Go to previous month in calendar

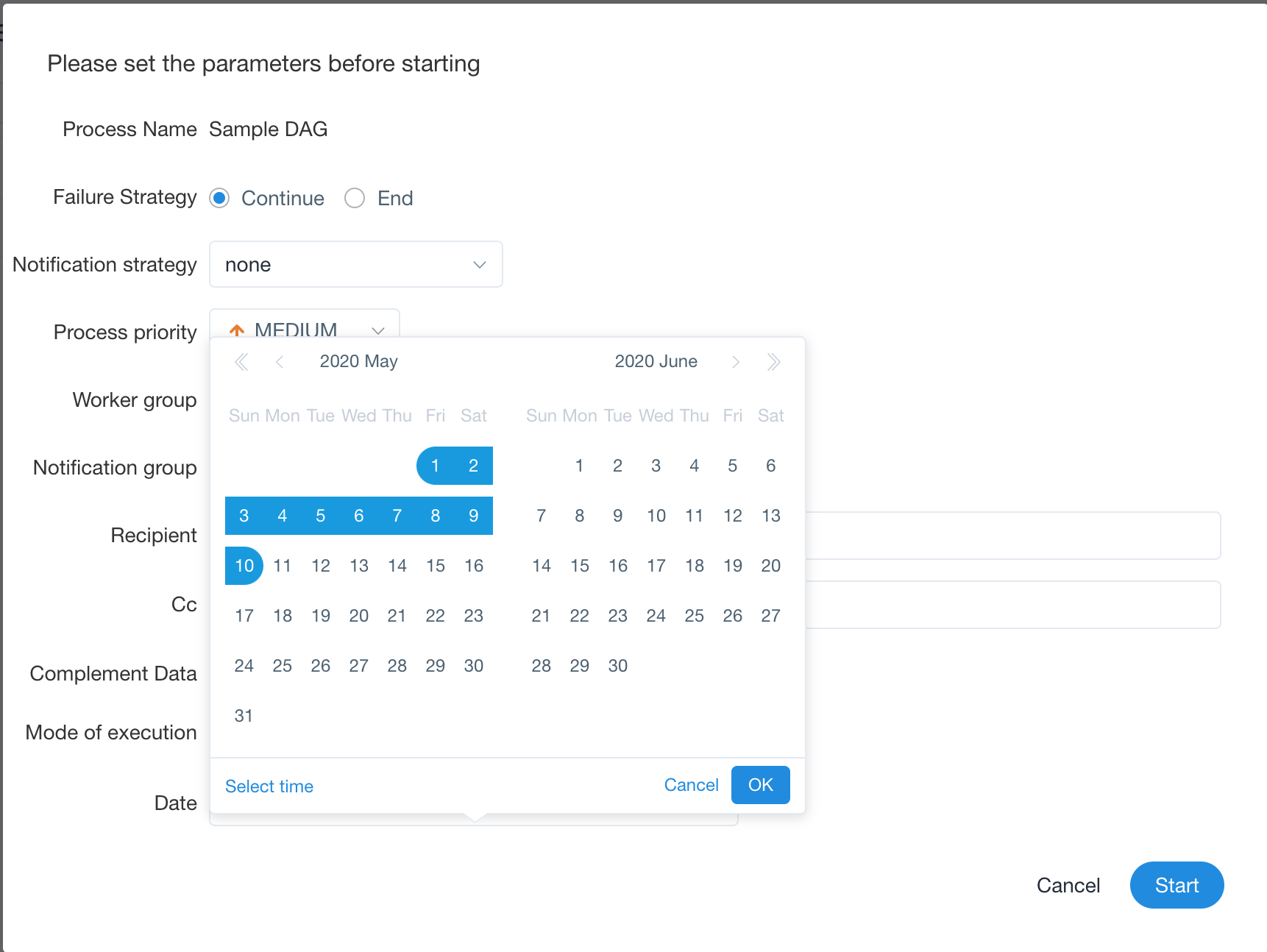(x=280, y=362)
